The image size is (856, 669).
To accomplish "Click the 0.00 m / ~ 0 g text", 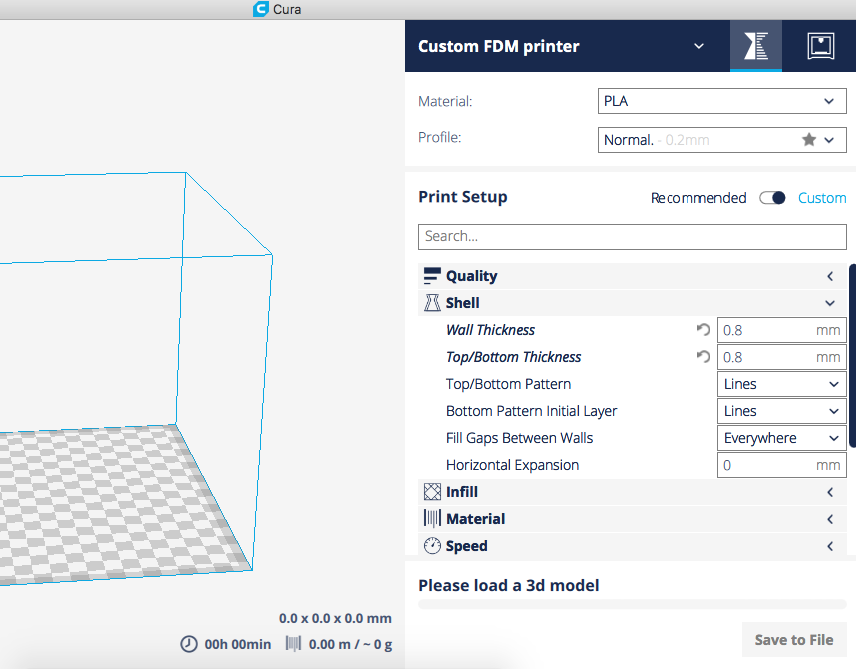I will pos(350,644).
